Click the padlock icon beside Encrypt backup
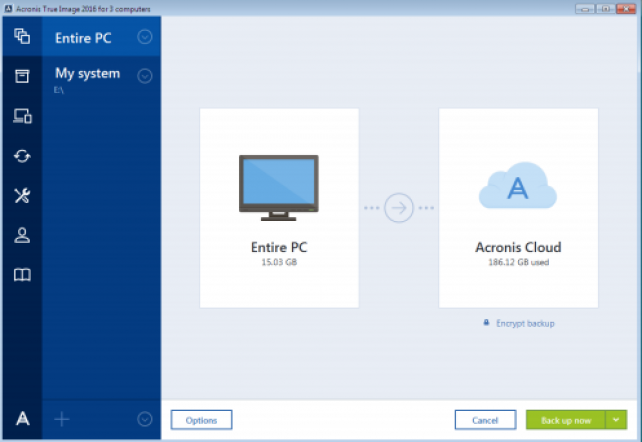Screen dimensions: 642x442 coord(486,323)
